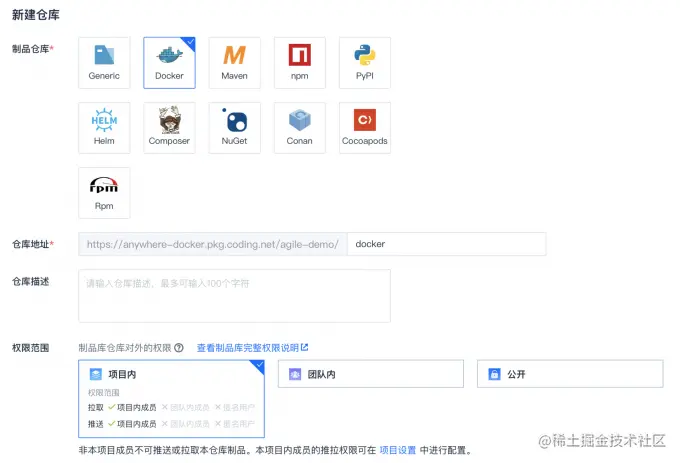Pick the Maven repository type
The width and height of the screenshot is (680, 463).
[235, 63]
